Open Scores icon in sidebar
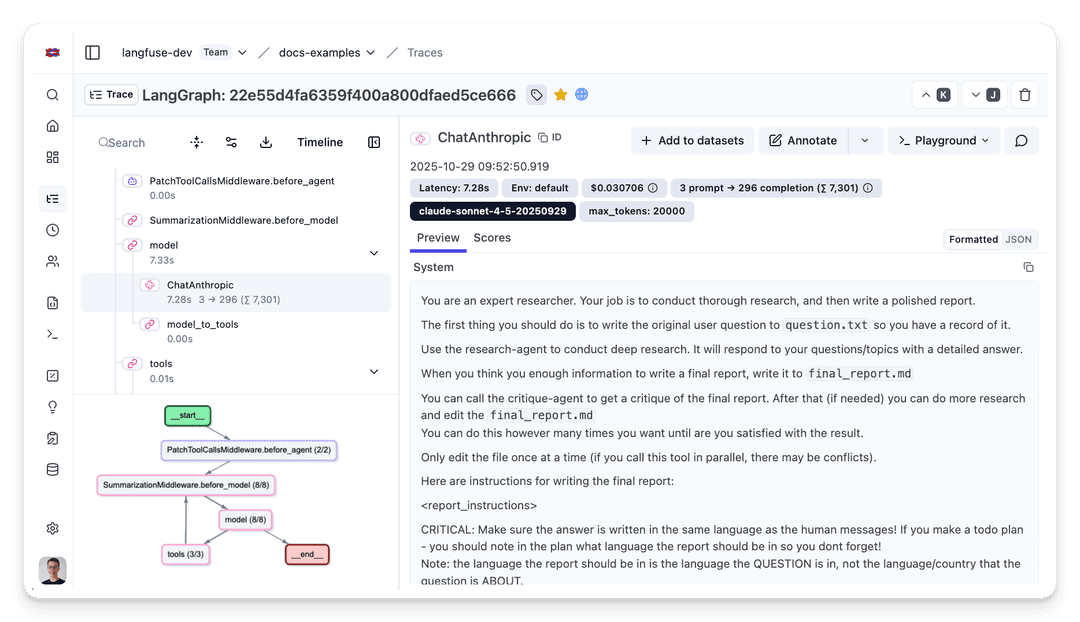 click(x=52, y=375)
